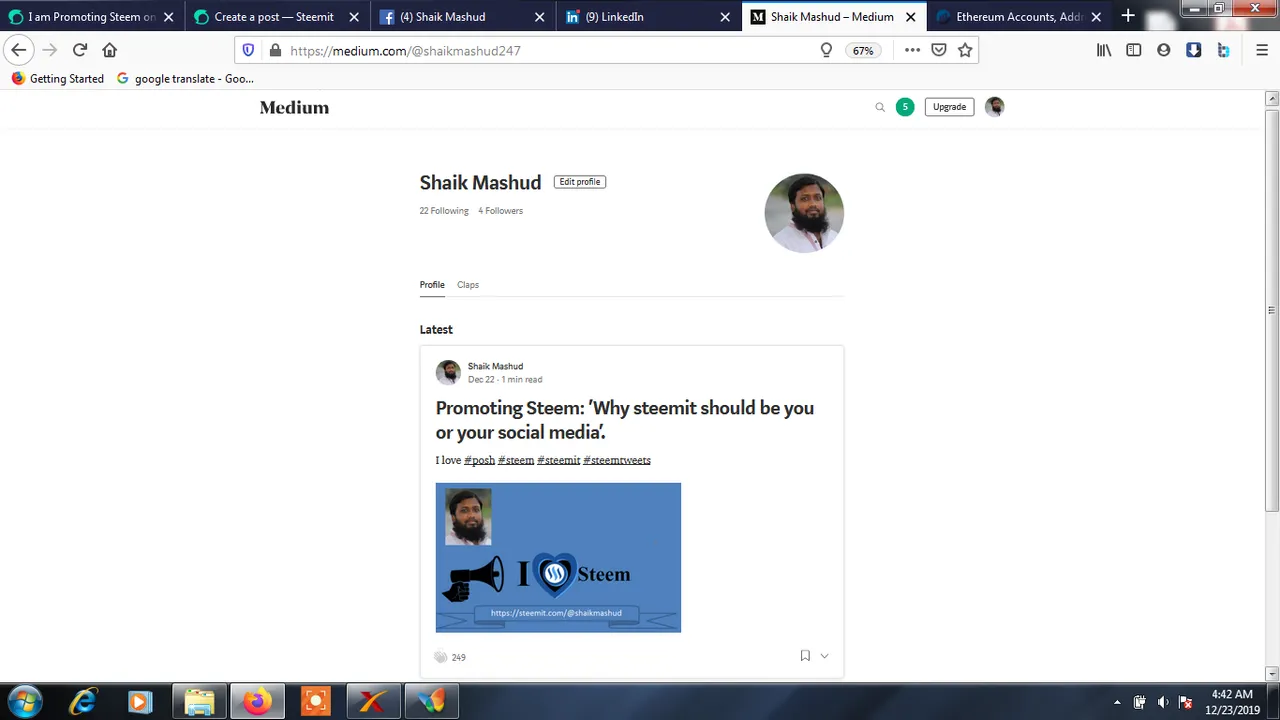The height and width of the screenshot is (720, 1280).
Task: Open the 'Promoting Steem' post title
Action: tap(625, 420)
